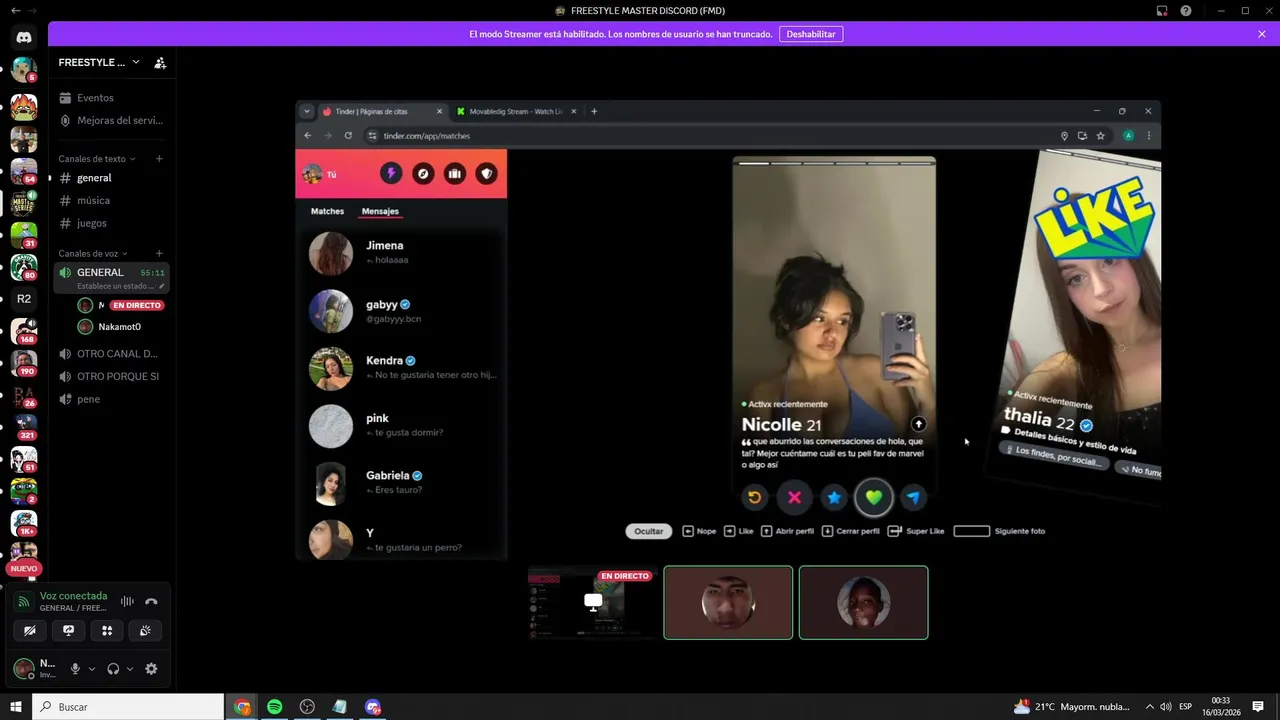Open Kendra conversation in streamed Tinder
The image size is (1280, 720).
pyautogui.click(x=402, y=368)
